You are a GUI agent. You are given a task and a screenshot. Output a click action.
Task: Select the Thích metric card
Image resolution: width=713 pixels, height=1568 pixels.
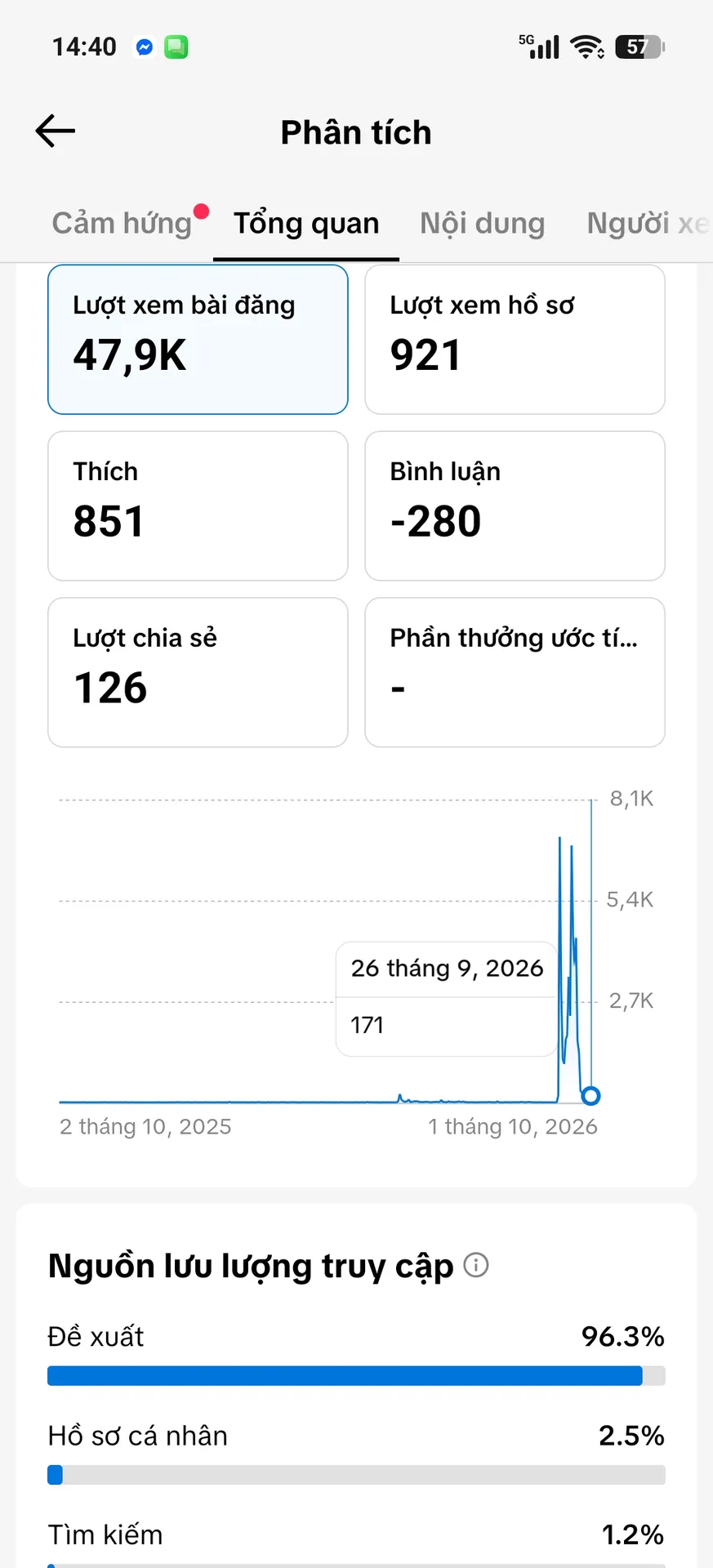click(x=198, y=506)
